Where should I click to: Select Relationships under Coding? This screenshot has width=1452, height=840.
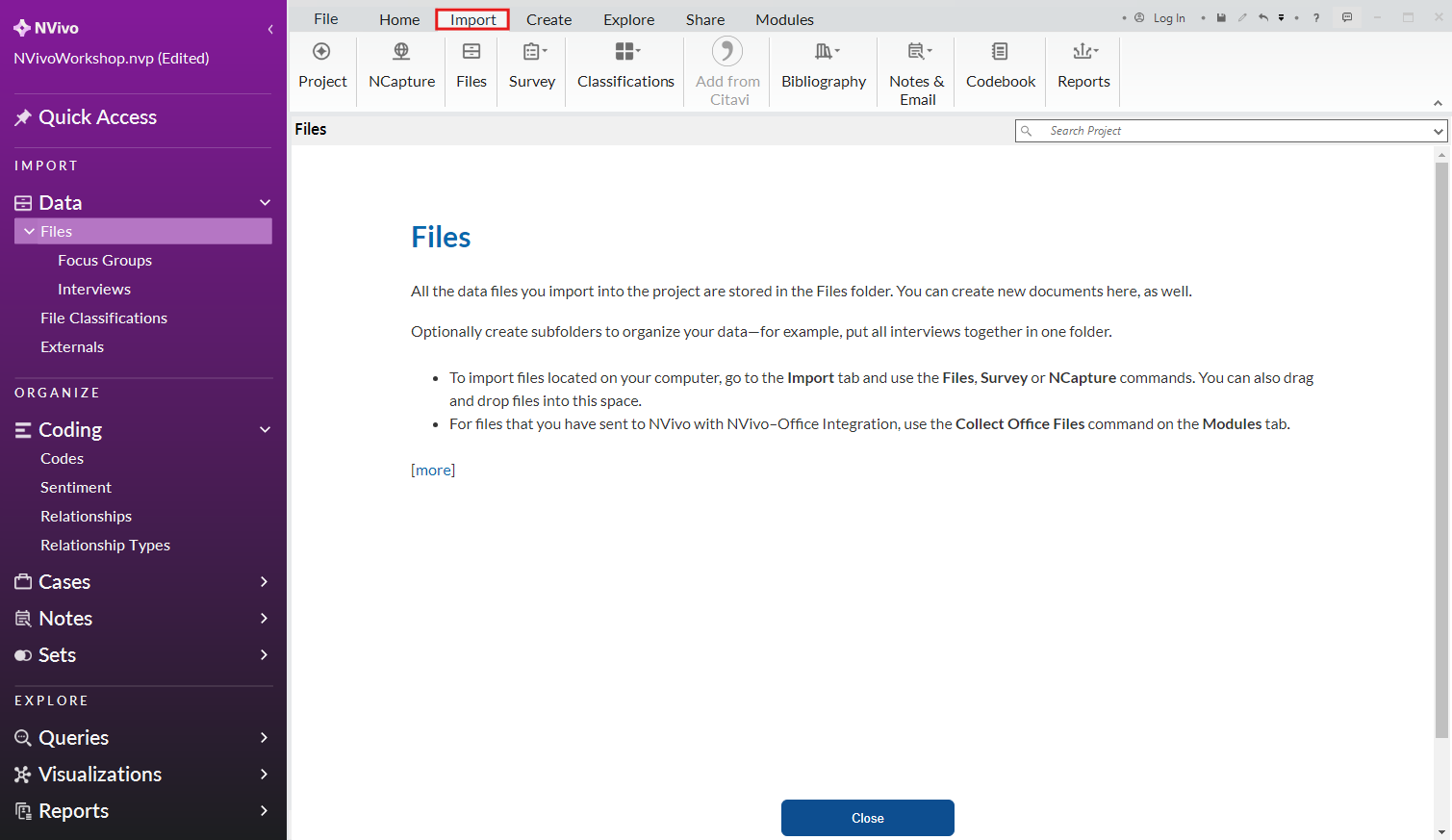[x=86, y=517]
